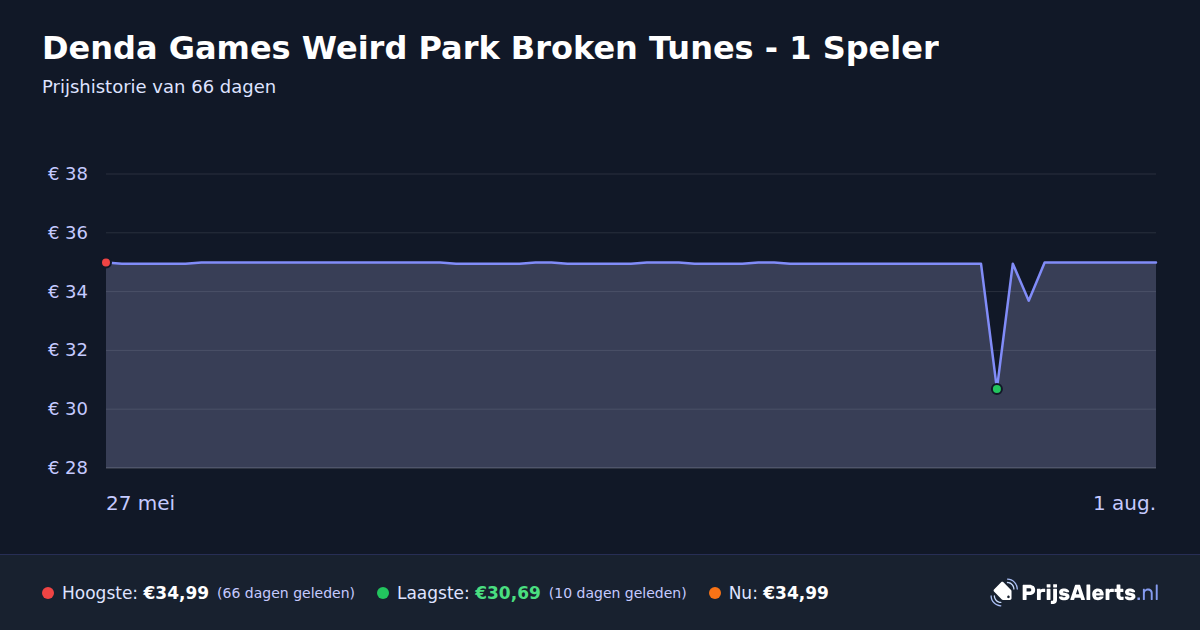Click the green Laagste legend dot
Image resolution: width=1200 pixels, height=630 pixels.
pos(383,593)
